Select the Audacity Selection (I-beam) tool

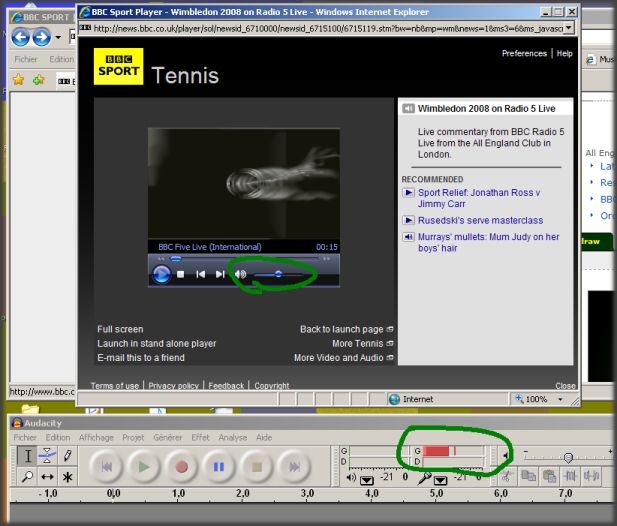click(x=28, y=456)
